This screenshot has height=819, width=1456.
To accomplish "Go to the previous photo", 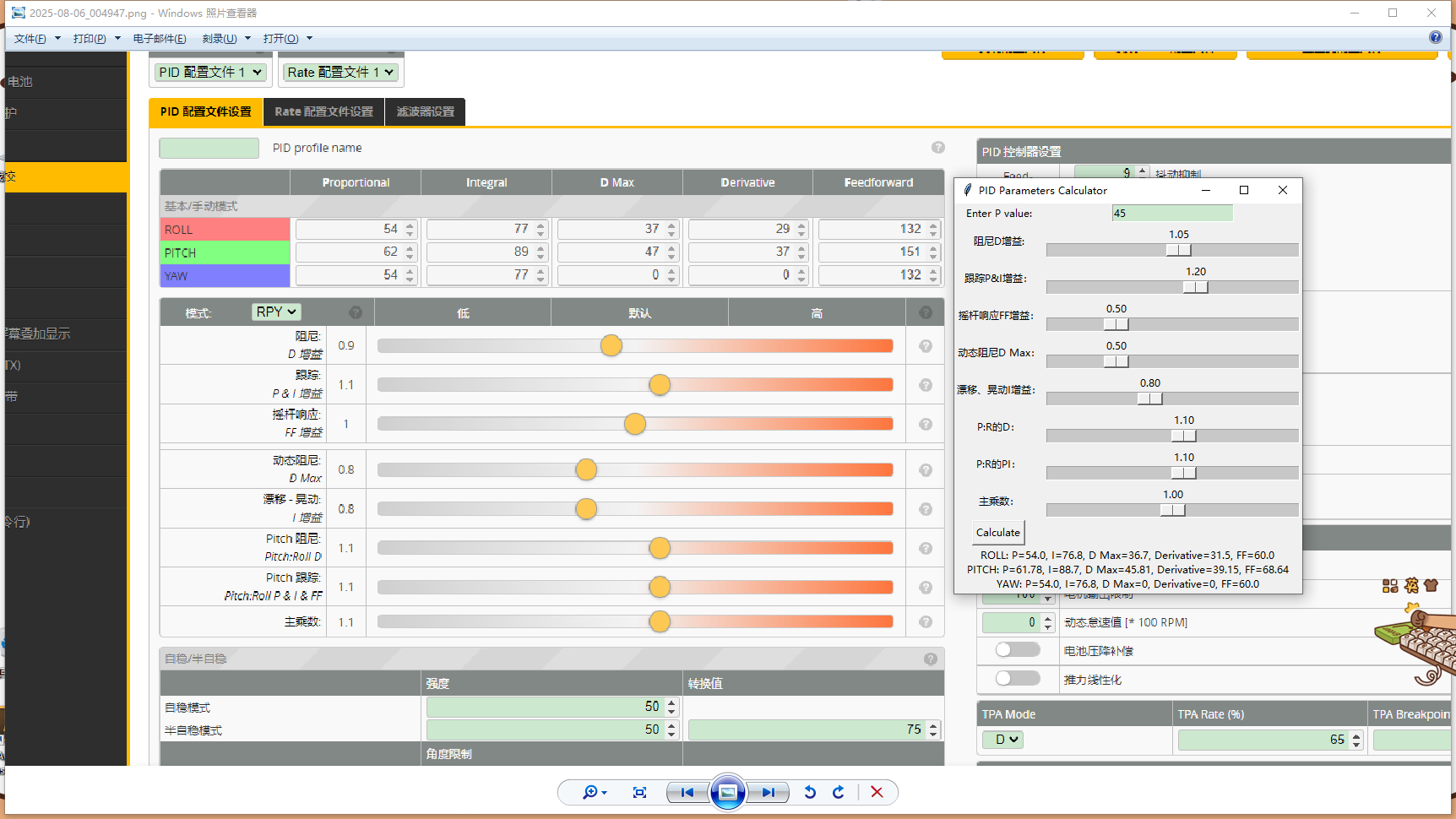I will tap(687, 792).
